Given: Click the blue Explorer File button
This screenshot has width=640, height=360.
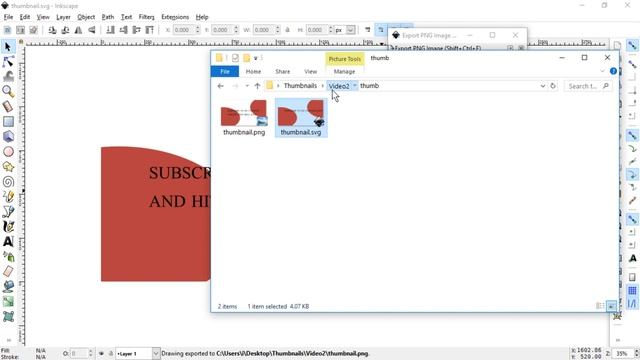Looking at the screenshot, I should pos(225,71).
